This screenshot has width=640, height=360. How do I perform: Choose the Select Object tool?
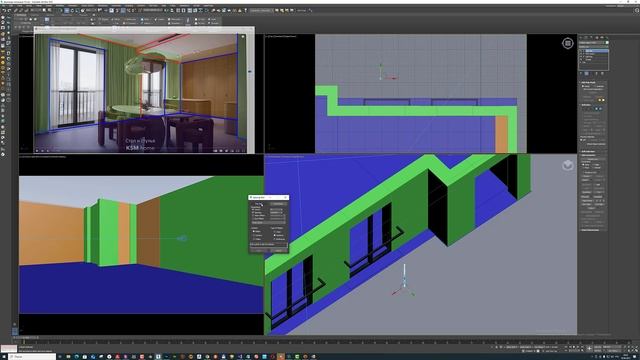(x=44, y=10)
